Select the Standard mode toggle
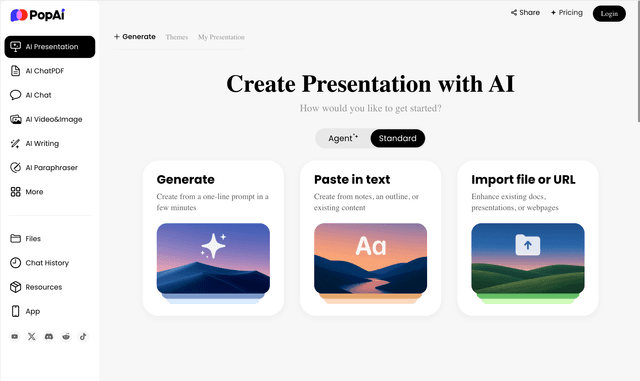The height and width of the screenshot is (381, 640). point(398,138)
